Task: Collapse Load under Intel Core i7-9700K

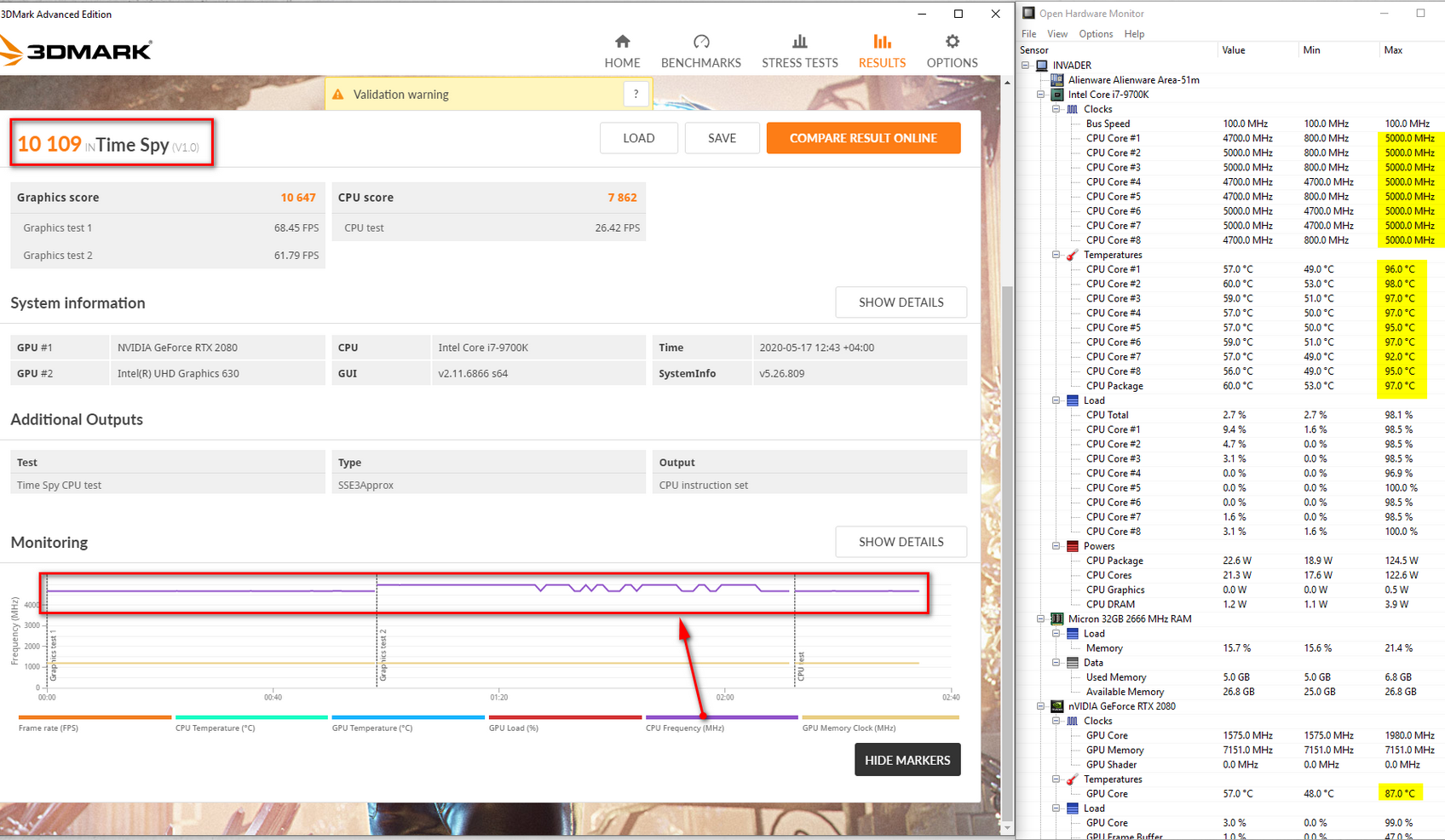Action: [x=1056, y=400]
